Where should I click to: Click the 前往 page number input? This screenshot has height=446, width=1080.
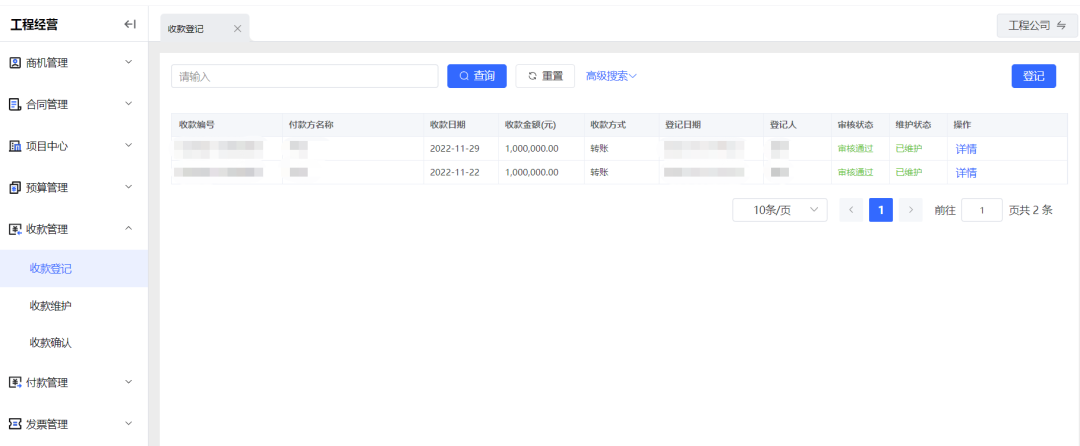982,210
